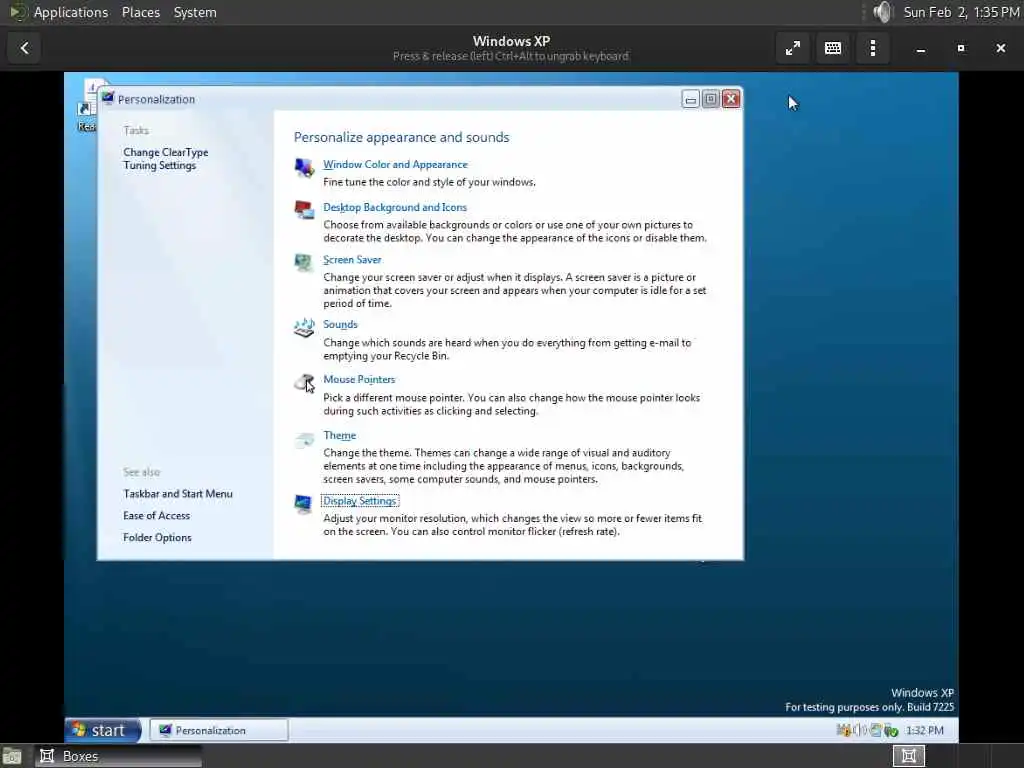The image size is (1024, 768).
Task: Minimize the Boxes window
Action: (x=921, y=48)
